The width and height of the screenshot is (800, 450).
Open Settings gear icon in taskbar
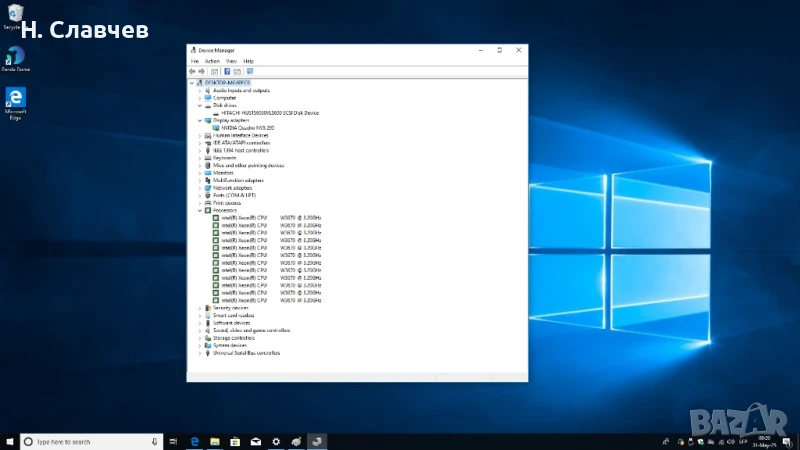click(275, 441)
